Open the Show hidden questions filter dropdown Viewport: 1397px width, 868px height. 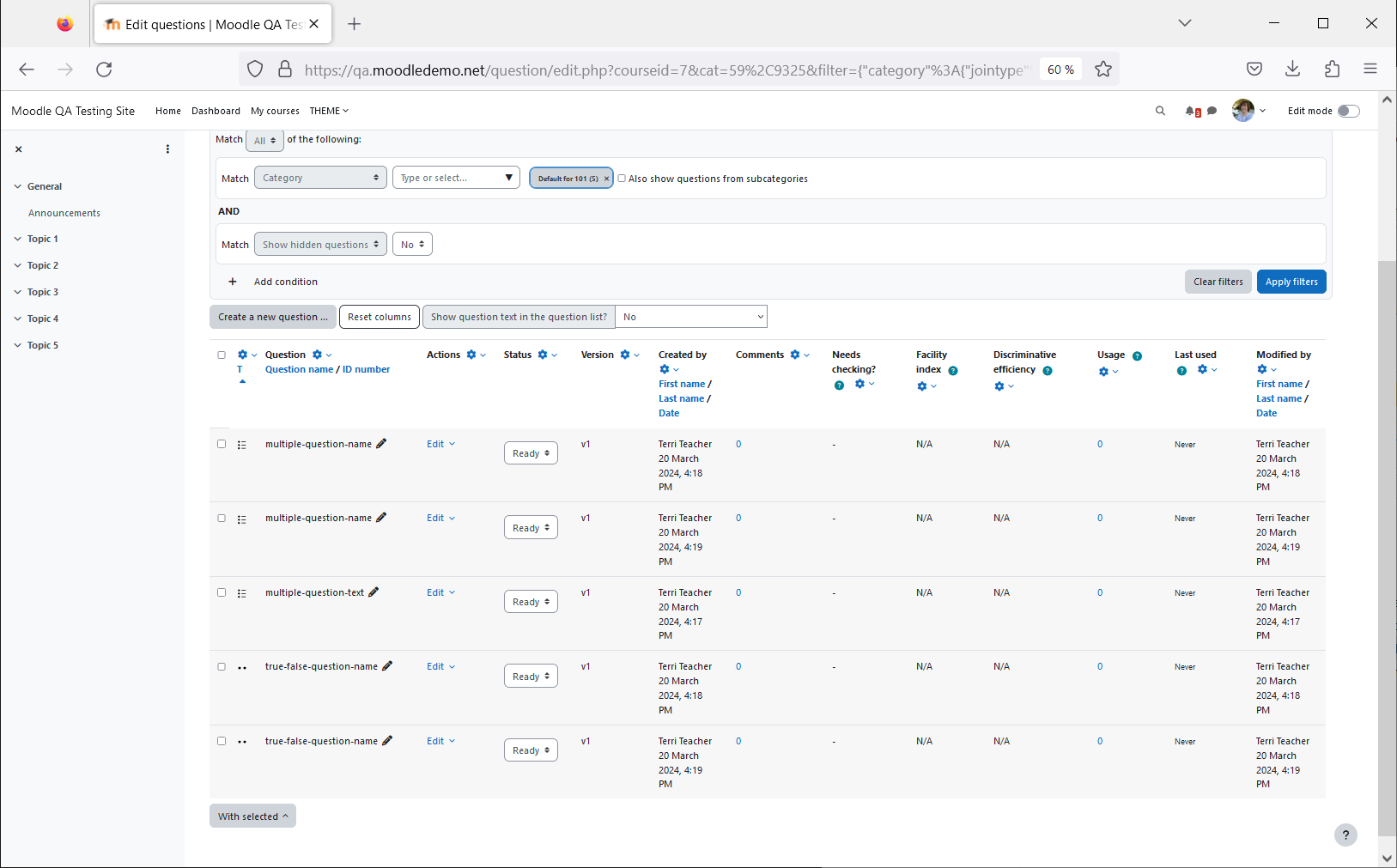[x=320, y=244]
